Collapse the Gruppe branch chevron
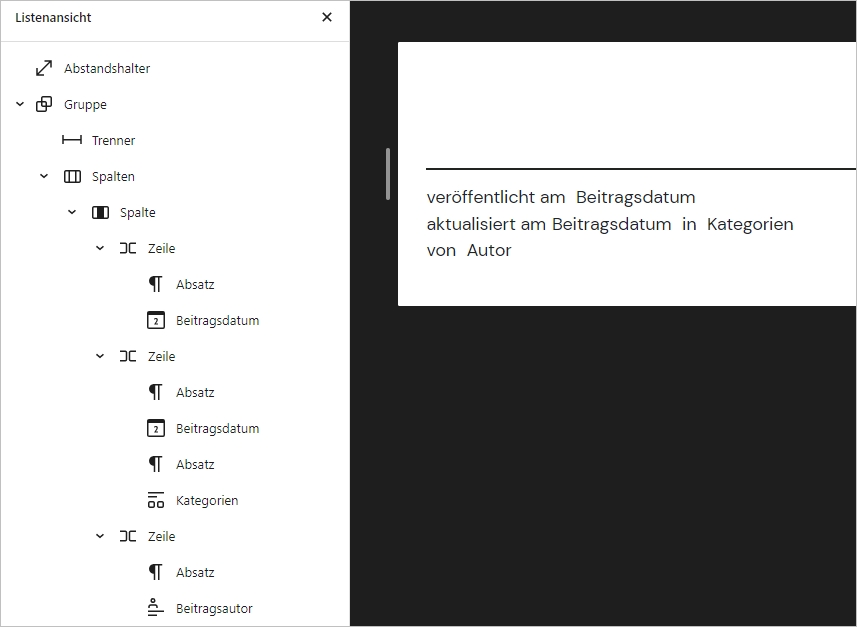This screenshot has height=627, width=857. (18, 104)
